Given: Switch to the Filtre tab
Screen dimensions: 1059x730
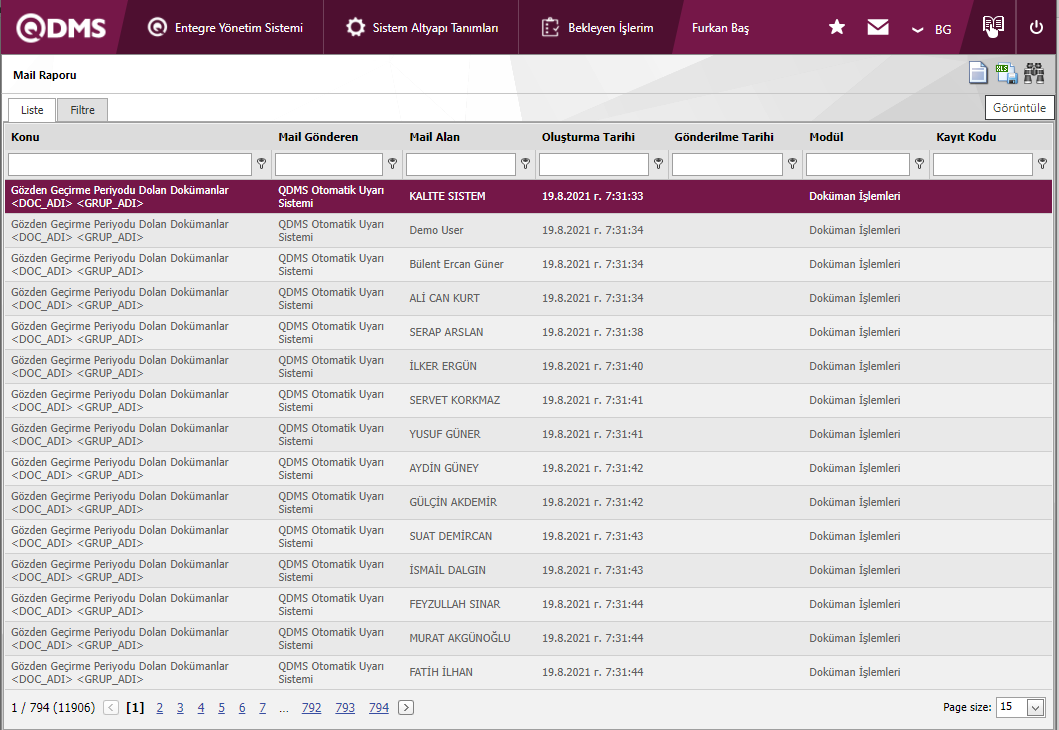Looking at the screenshot, I should [x=82, y=110].
